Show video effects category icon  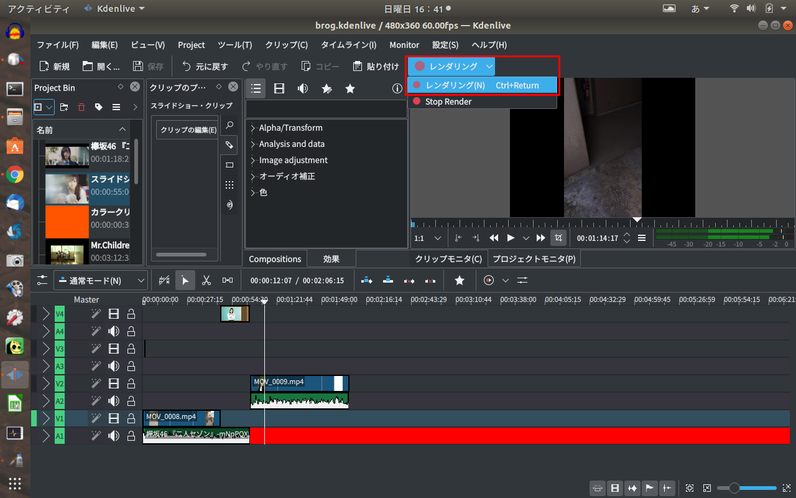point(279,89)
